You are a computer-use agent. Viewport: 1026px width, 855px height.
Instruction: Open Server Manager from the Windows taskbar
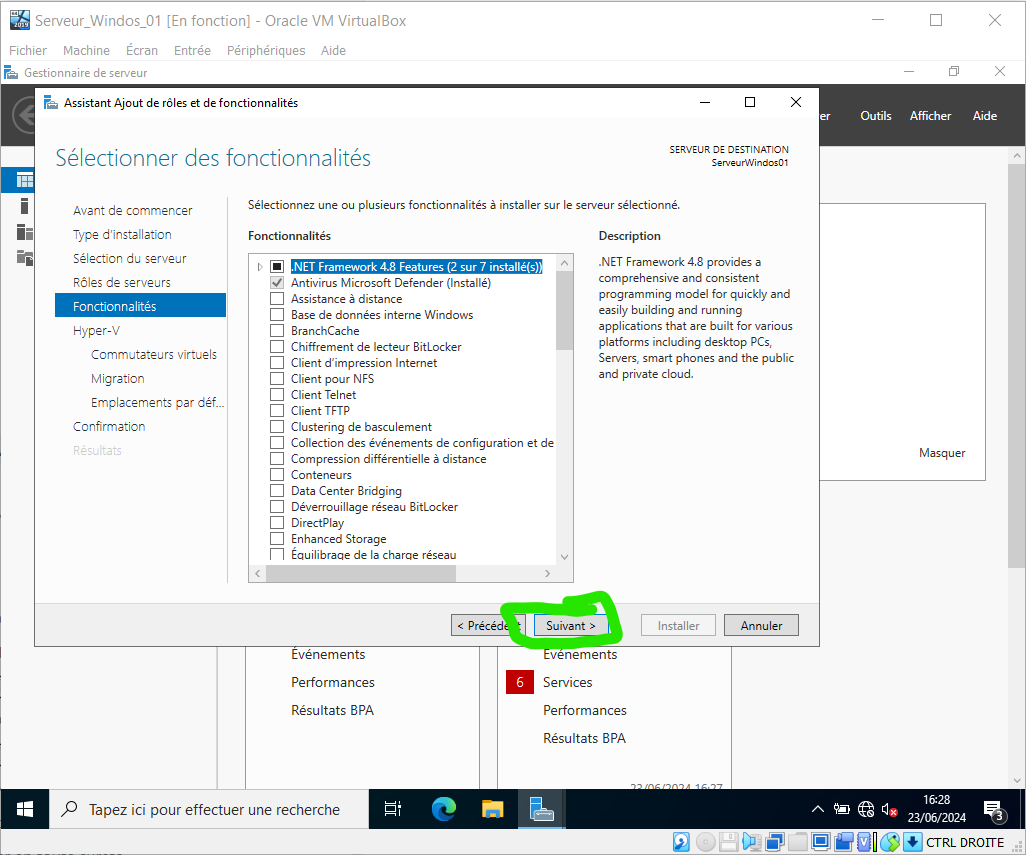click(x=542, y=809)
